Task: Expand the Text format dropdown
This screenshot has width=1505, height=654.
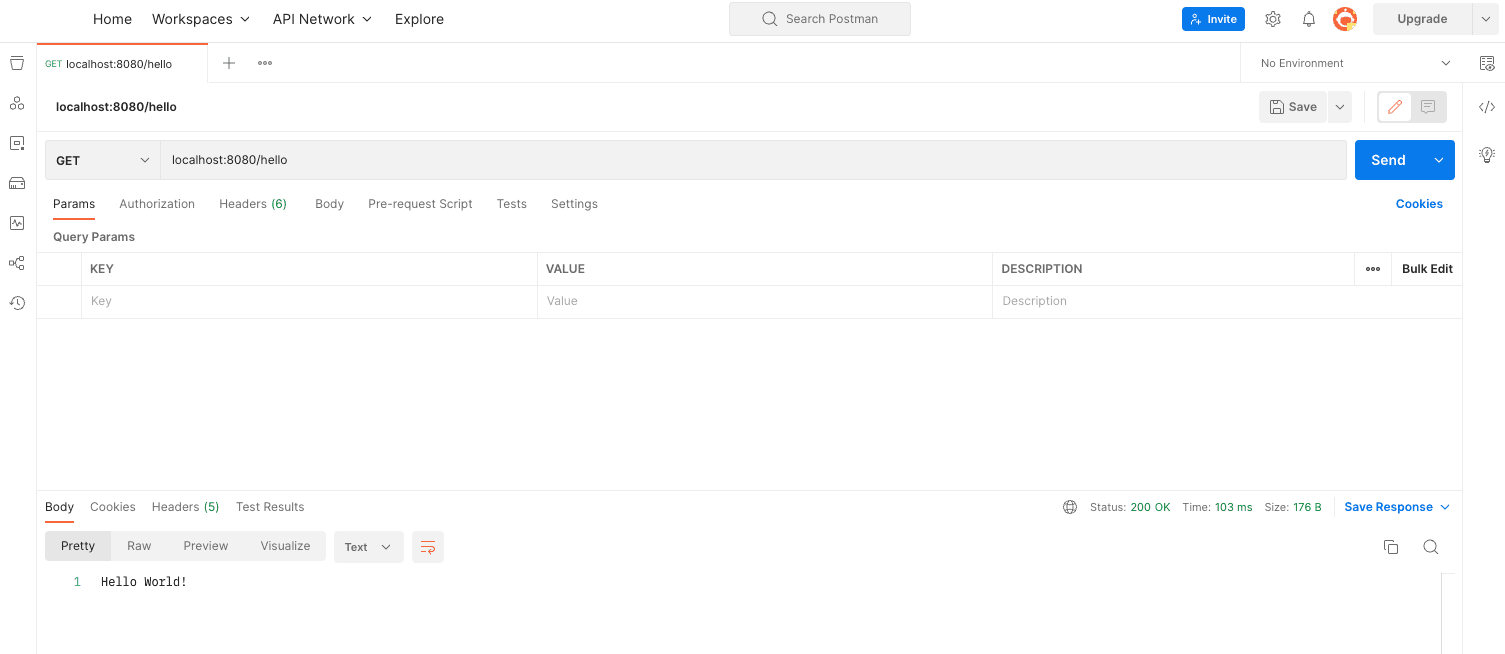Action: coord(368,547)
